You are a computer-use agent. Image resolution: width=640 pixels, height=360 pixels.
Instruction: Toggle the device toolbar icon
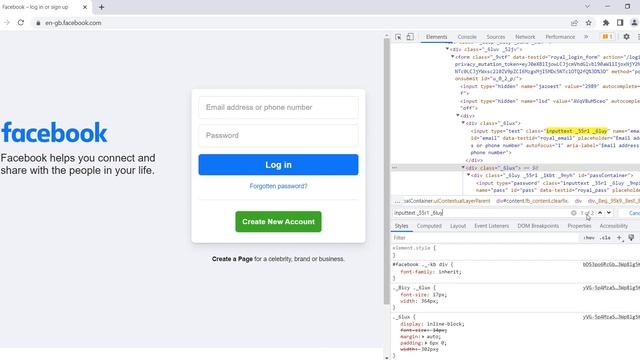point(410,37)
